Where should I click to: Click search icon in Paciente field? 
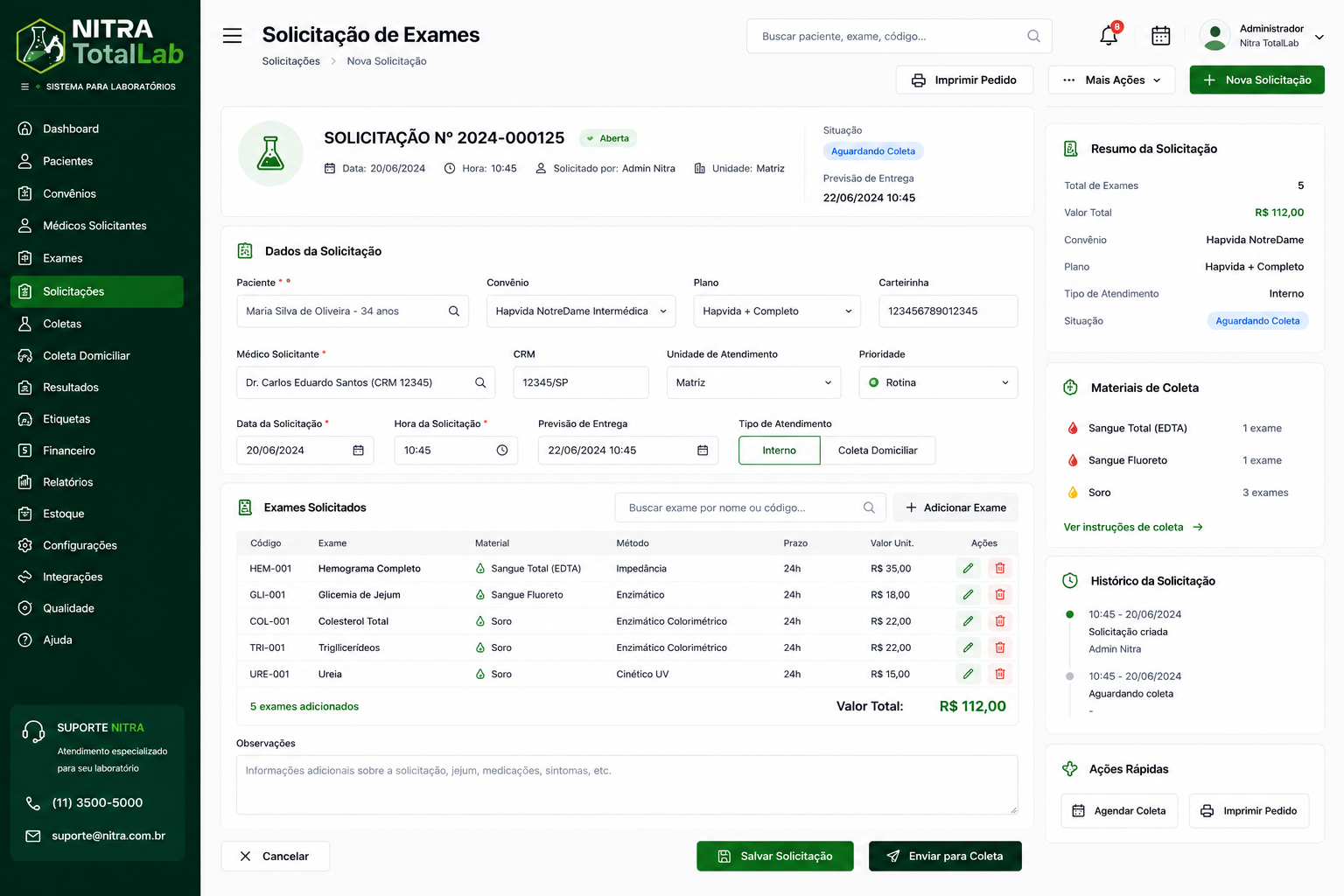[x=454, y=311]
